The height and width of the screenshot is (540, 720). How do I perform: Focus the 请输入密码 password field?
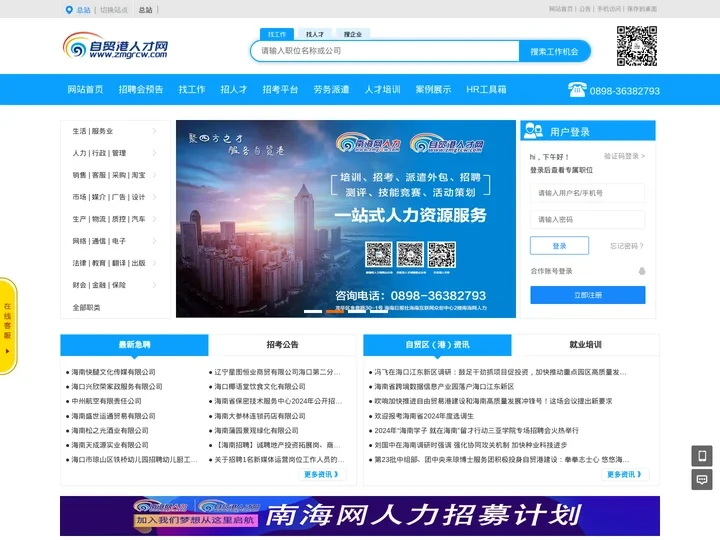tap(587, 219)
